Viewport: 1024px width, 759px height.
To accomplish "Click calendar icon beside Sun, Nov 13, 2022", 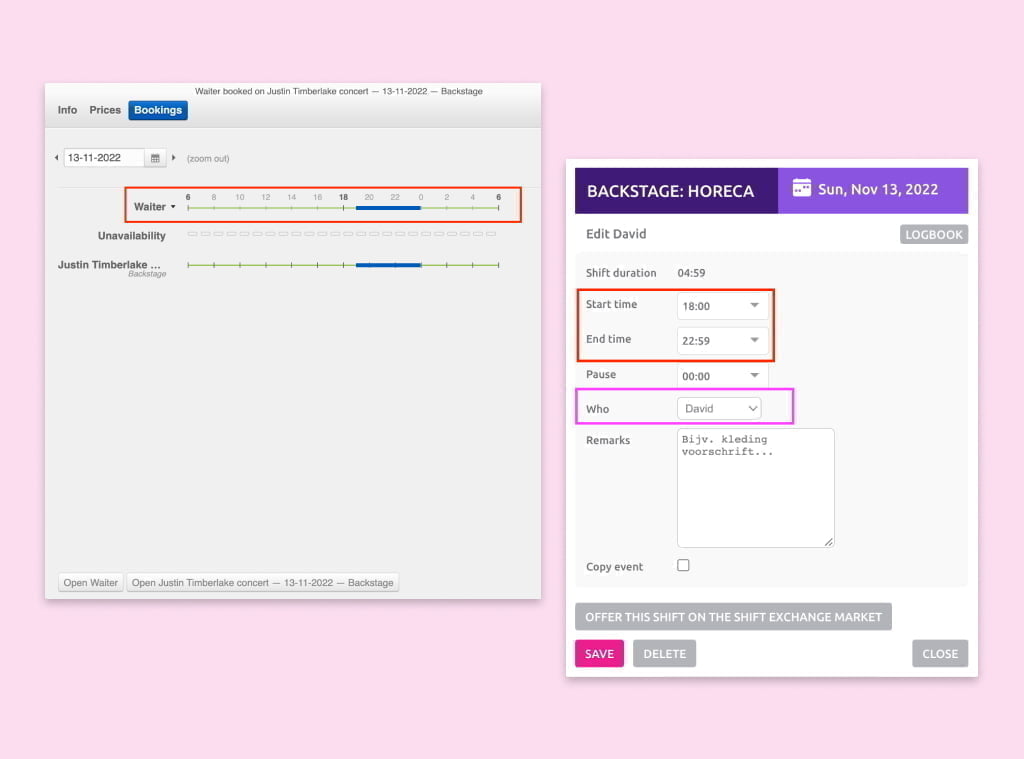I will 801,189.
